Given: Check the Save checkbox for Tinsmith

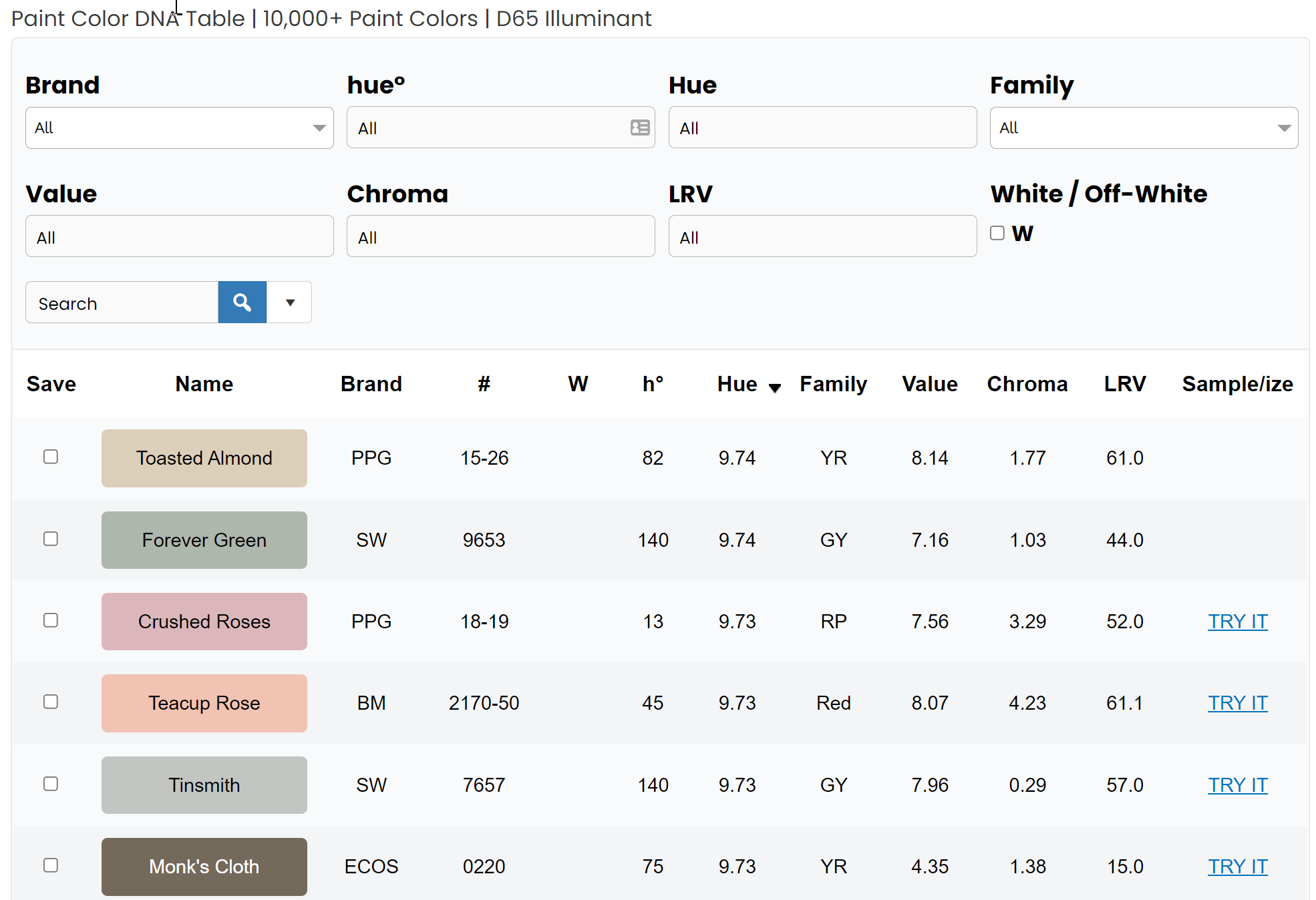Looking at the screenshot, I should click(x=51, y=784).
